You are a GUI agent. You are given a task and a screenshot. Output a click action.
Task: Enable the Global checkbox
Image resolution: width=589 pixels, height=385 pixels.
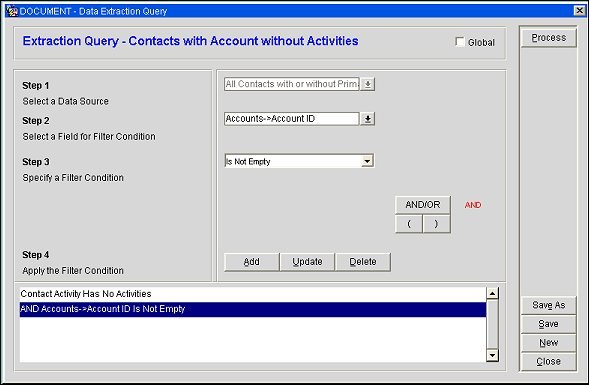(460, 42)
